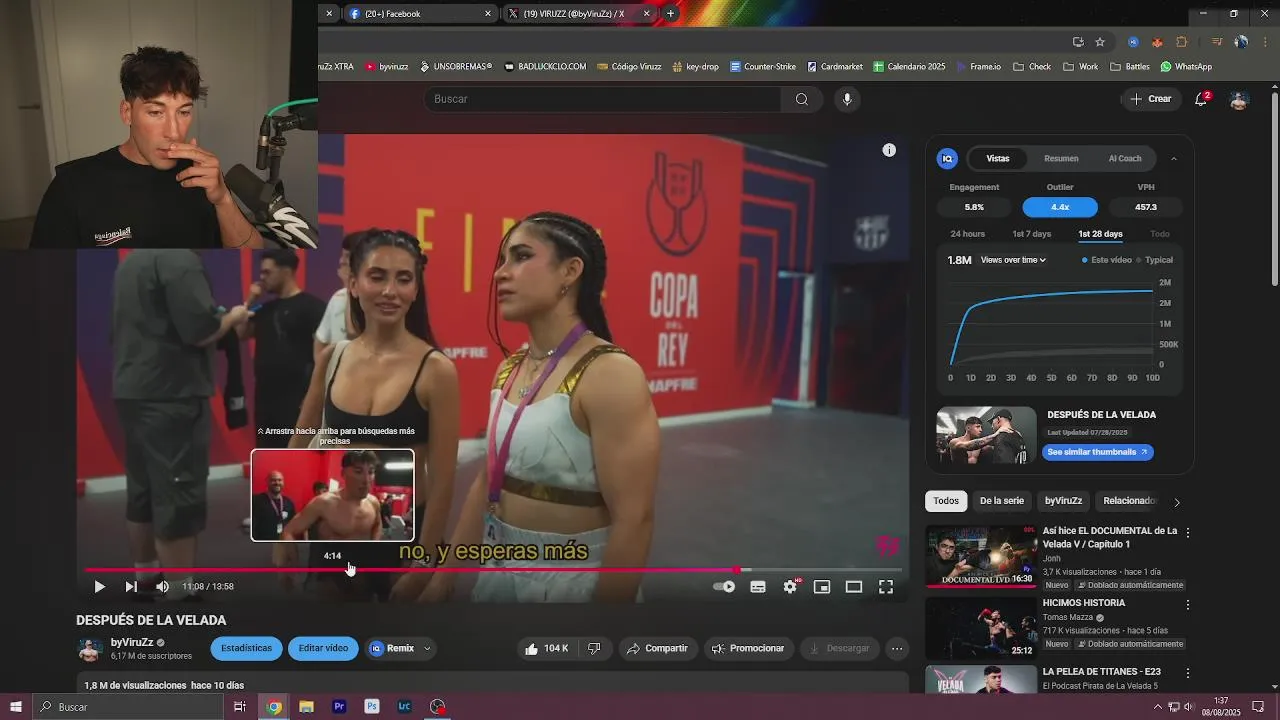
Task: Open Chrome extensions puzzle icon
Action: click(1182, 42)
